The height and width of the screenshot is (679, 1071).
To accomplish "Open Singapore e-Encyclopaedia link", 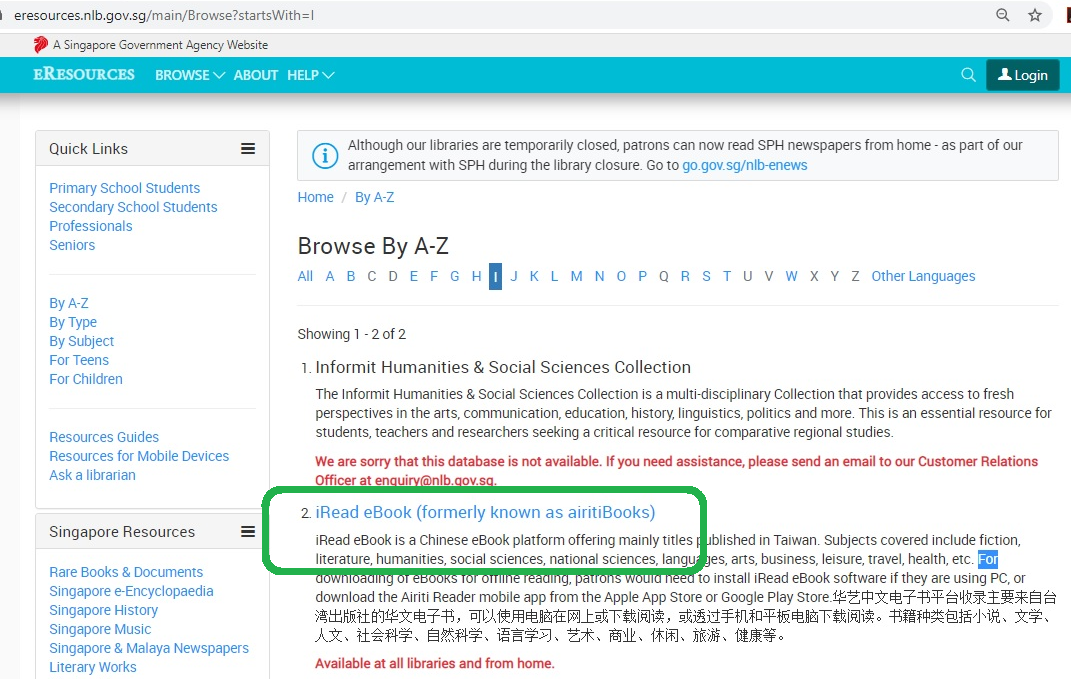I will [131, 592].
